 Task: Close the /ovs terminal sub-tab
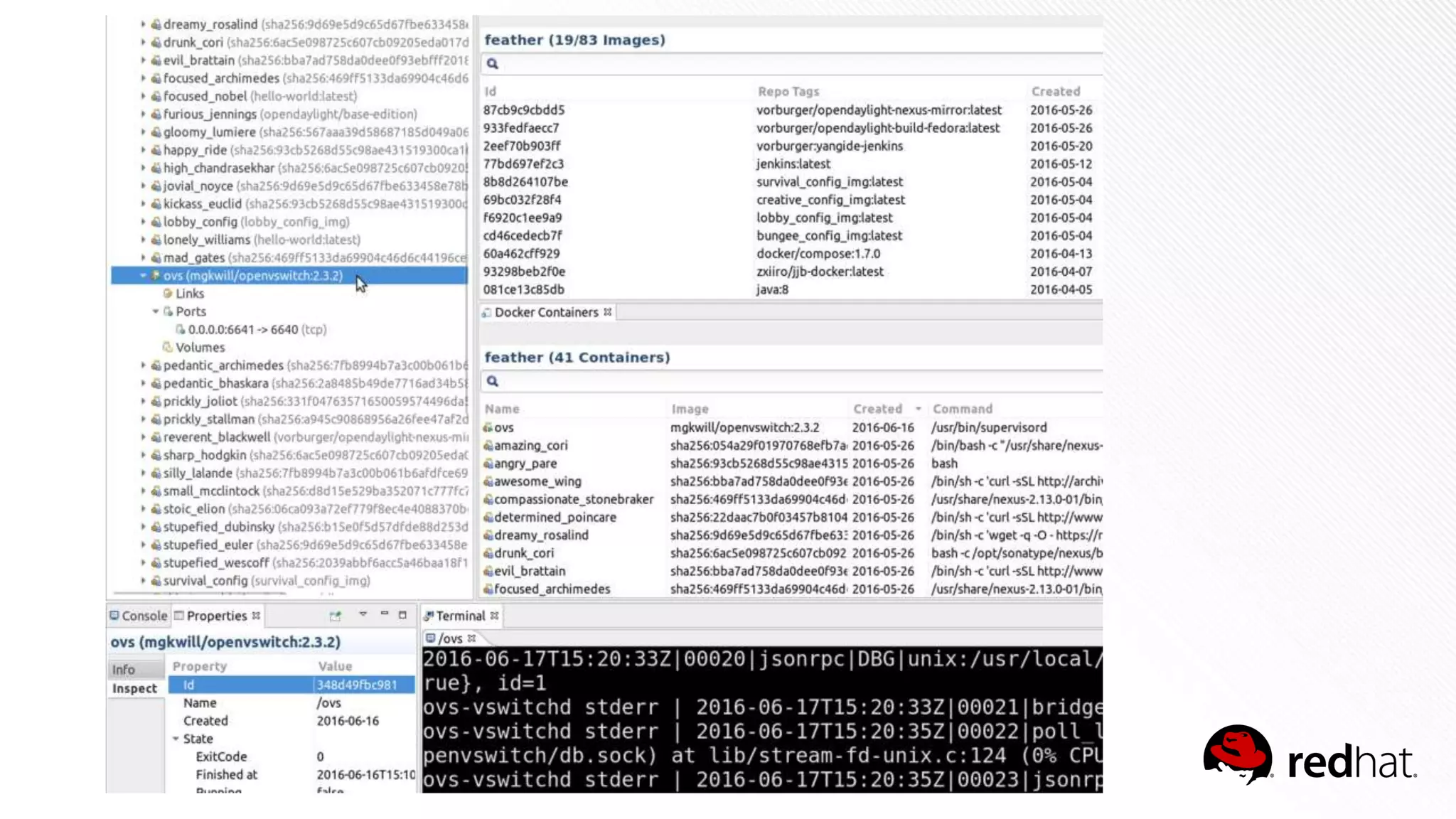tap(471, 638)
